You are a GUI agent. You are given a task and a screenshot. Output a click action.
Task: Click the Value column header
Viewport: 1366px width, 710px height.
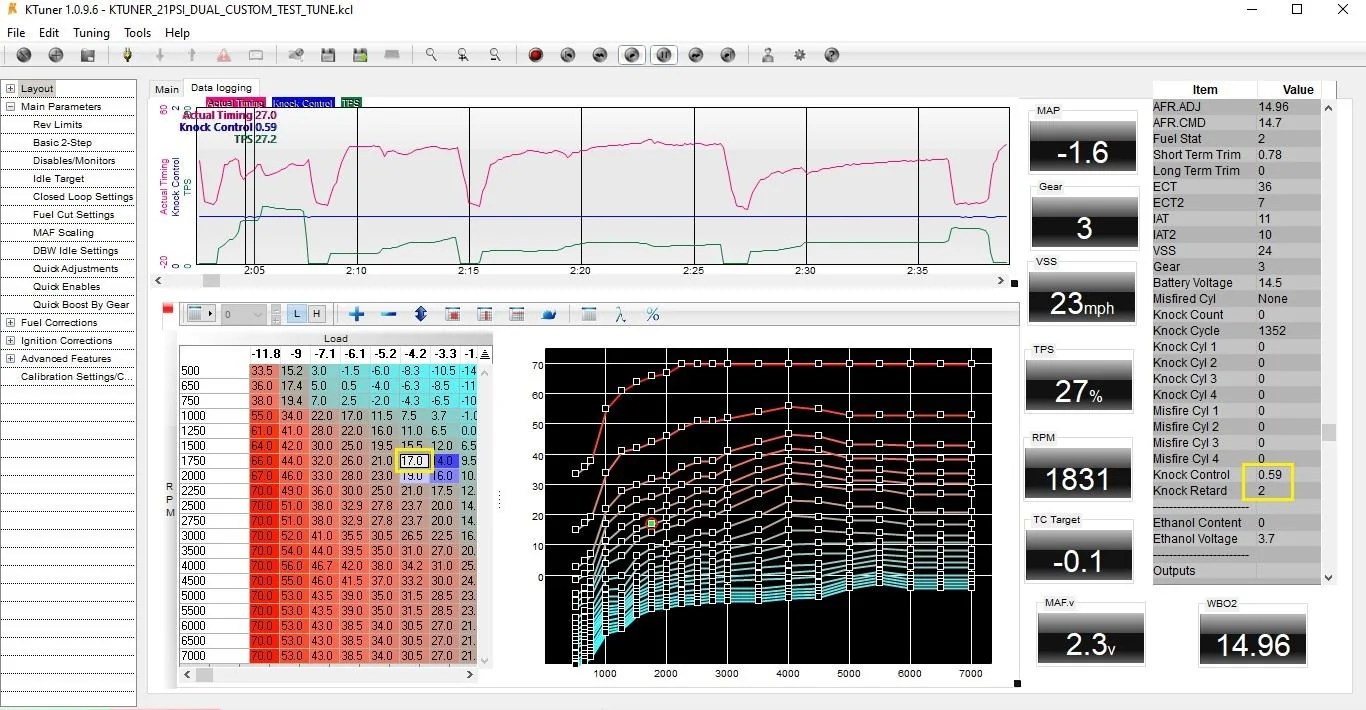click(x=1298, y=89)
